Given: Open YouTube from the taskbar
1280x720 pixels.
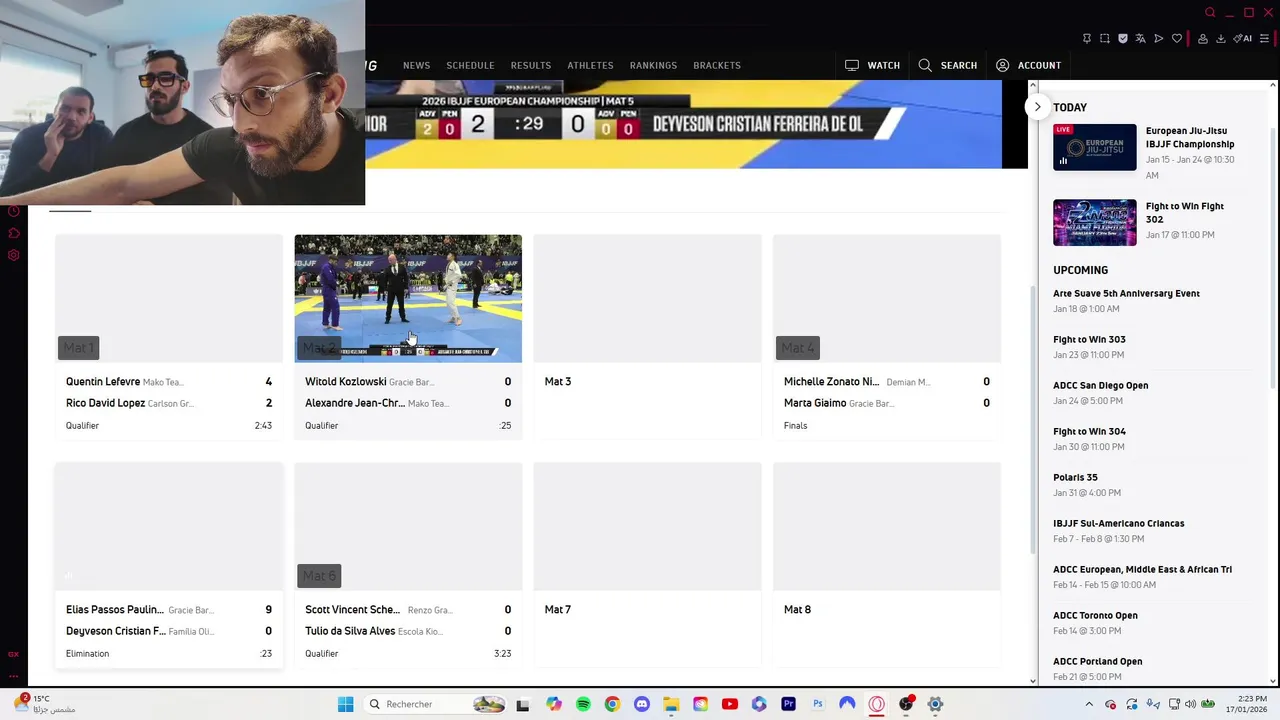Looking at the screenshot, I should click(730, 704).
